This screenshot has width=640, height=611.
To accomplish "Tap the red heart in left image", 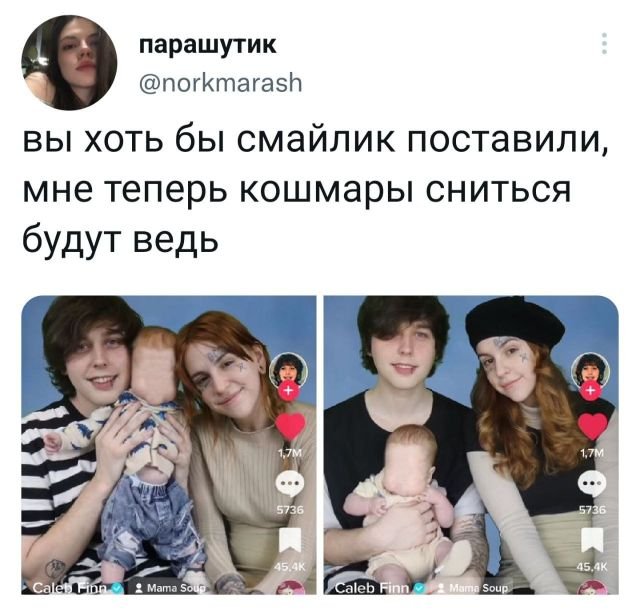I will pyautogui.click(x=291, y=427).
